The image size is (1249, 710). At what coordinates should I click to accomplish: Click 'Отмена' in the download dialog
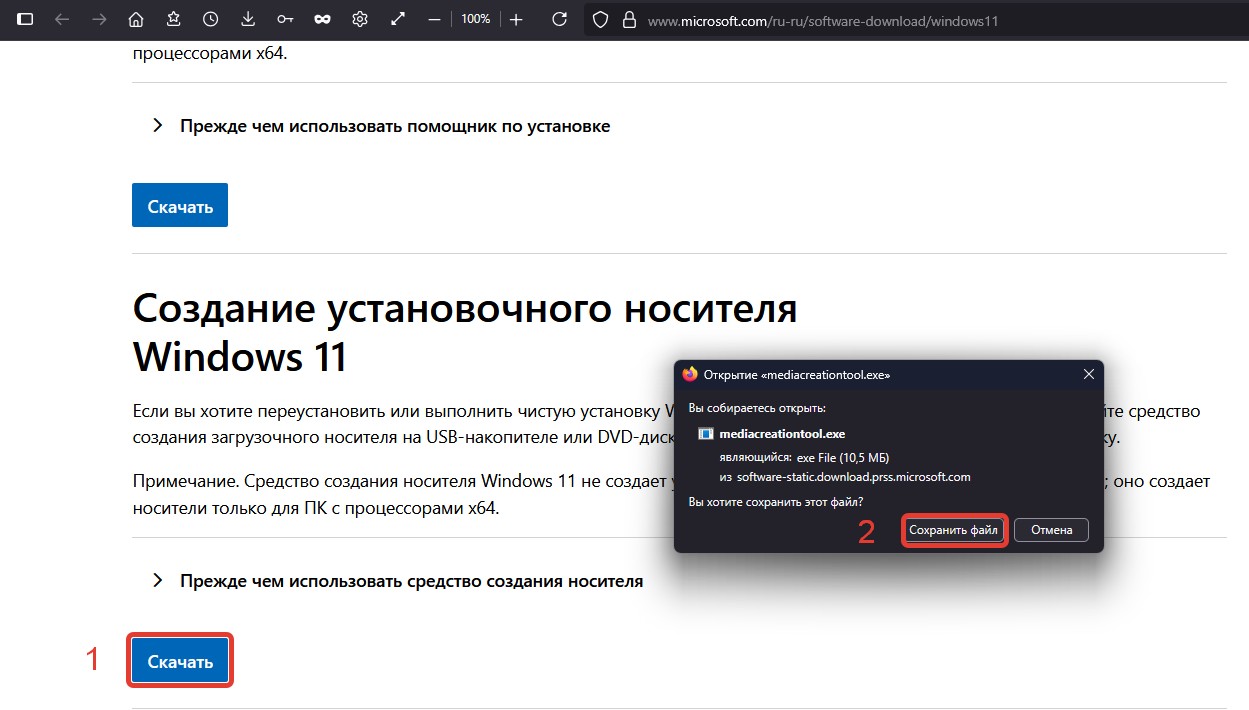tap(1051, 530)
